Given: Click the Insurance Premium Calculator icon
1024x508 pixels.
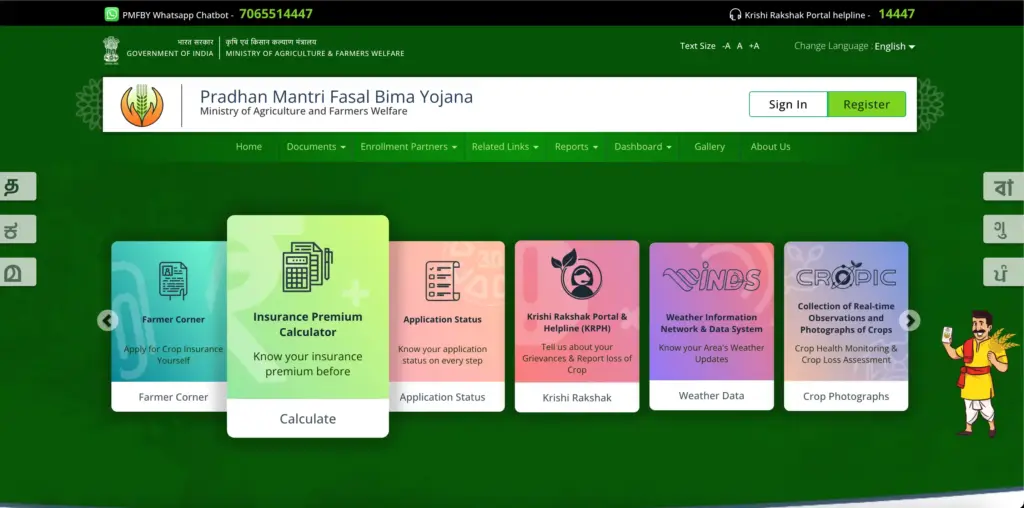Looking at the screenshot, I should coord(308,266).
